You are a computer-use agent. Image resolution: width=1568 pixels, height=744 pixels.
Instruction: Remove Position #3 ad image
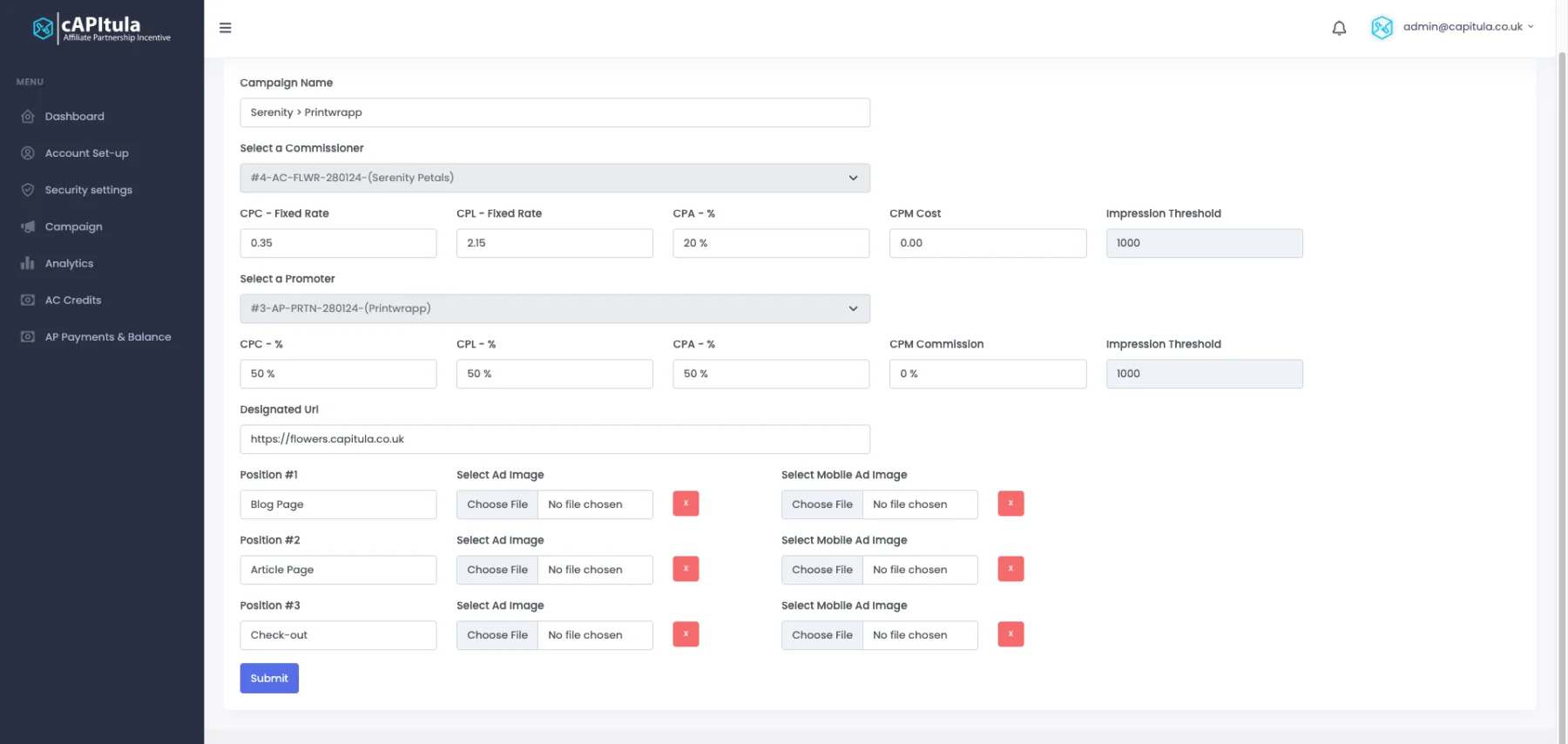click(686, 634)
